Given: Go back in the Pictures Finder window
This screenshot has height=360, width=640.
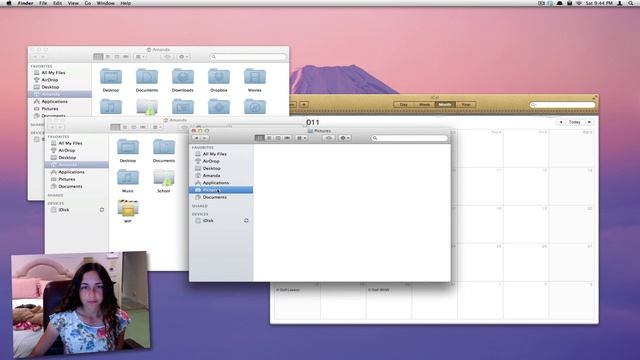Looking at the screenshot, I should pyautogui.click(x=196, y=138).
